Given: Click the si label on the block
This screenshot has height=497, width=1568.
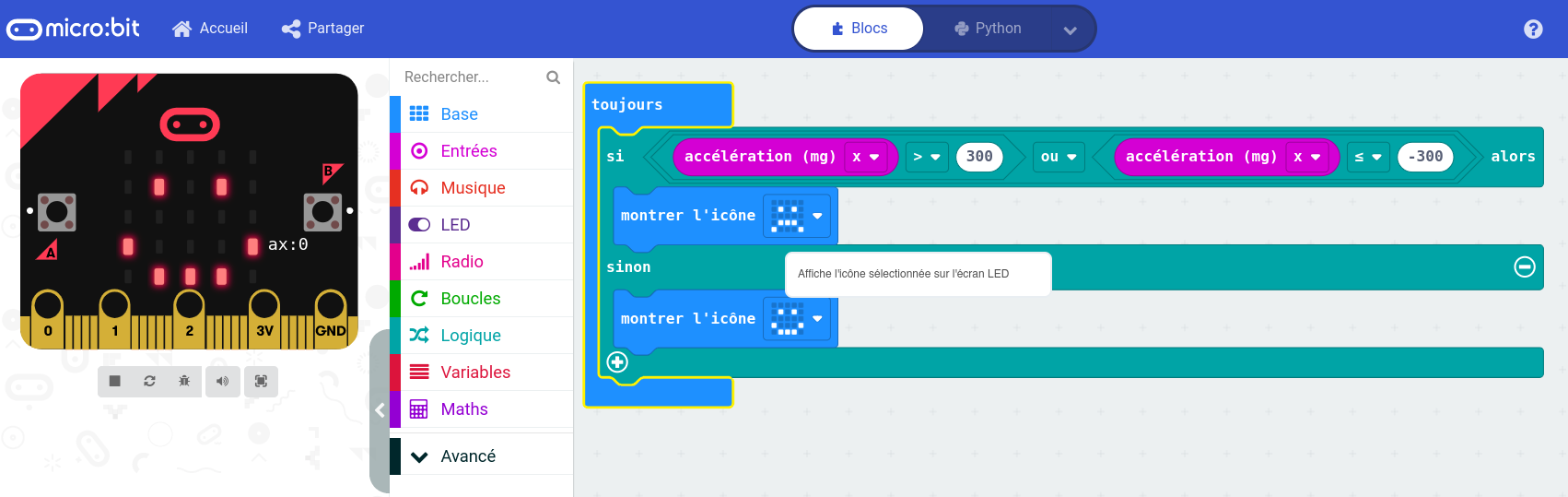Looking at the screenshot, I should click(615, 157).
